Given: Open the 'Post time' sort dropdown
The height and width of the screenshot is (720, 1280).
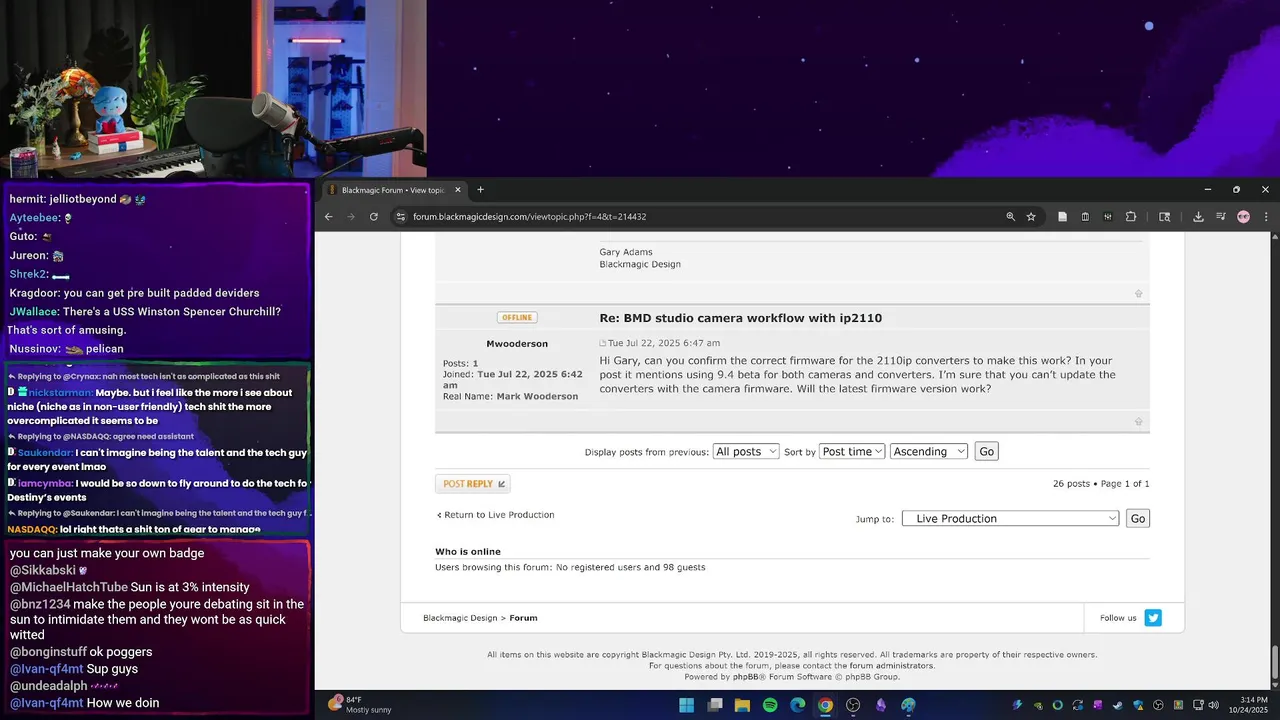Looking at the screenshot, I should 852,452.
